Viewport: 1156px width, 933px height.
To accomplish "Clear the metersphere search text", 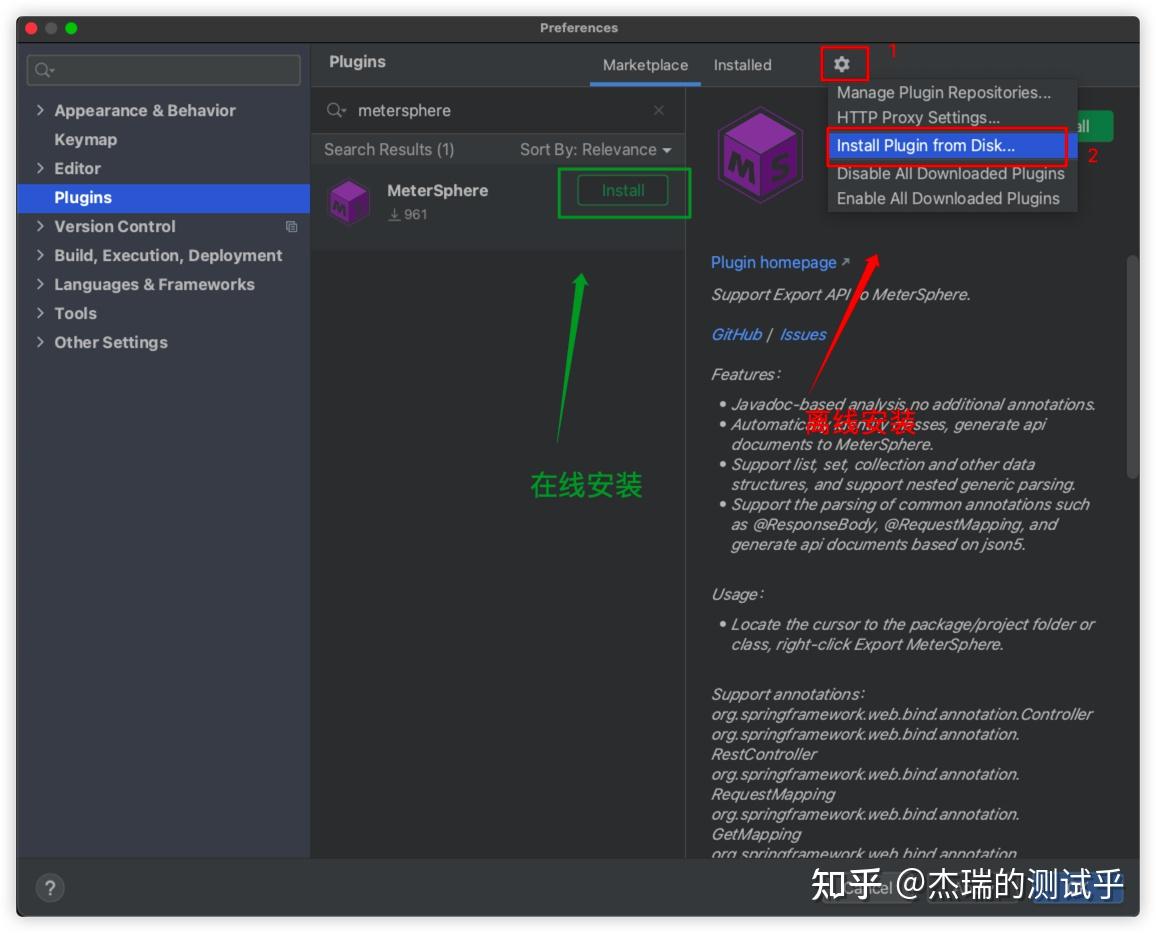I will (x=658, y=110).
